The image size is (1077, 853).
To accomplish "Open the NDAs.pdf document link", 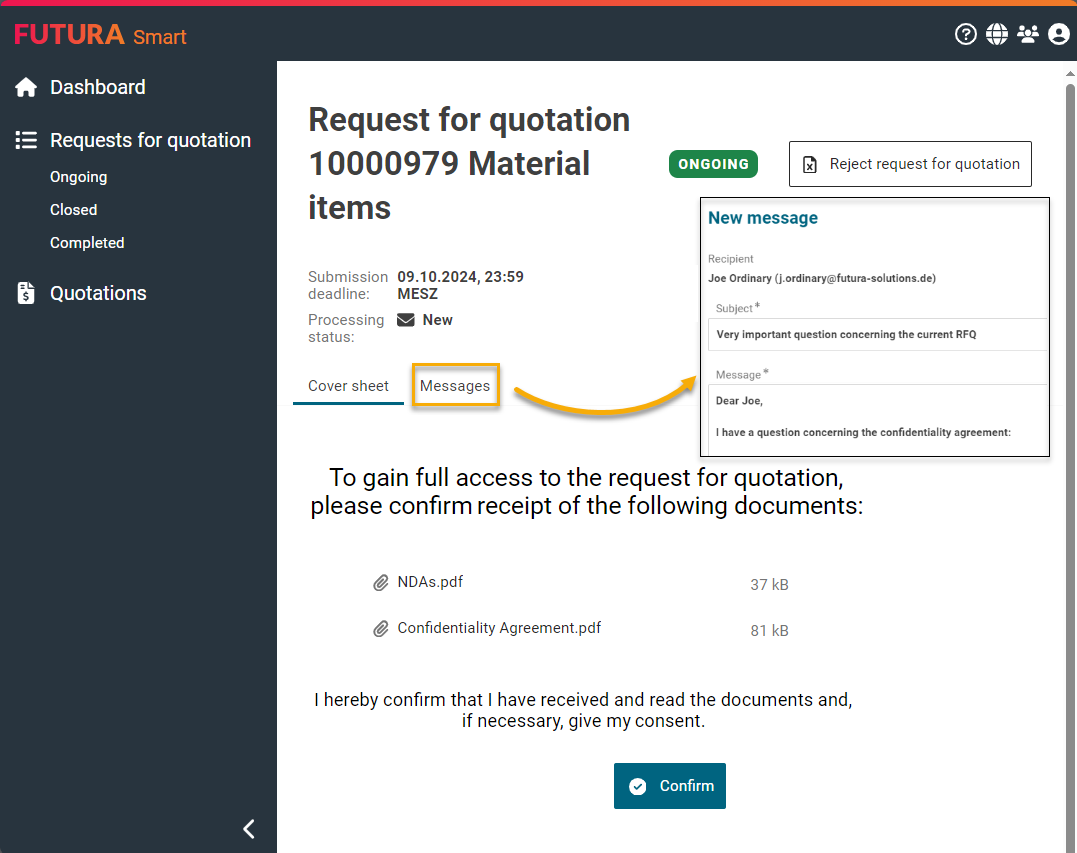I will click(x=430, y=582).
